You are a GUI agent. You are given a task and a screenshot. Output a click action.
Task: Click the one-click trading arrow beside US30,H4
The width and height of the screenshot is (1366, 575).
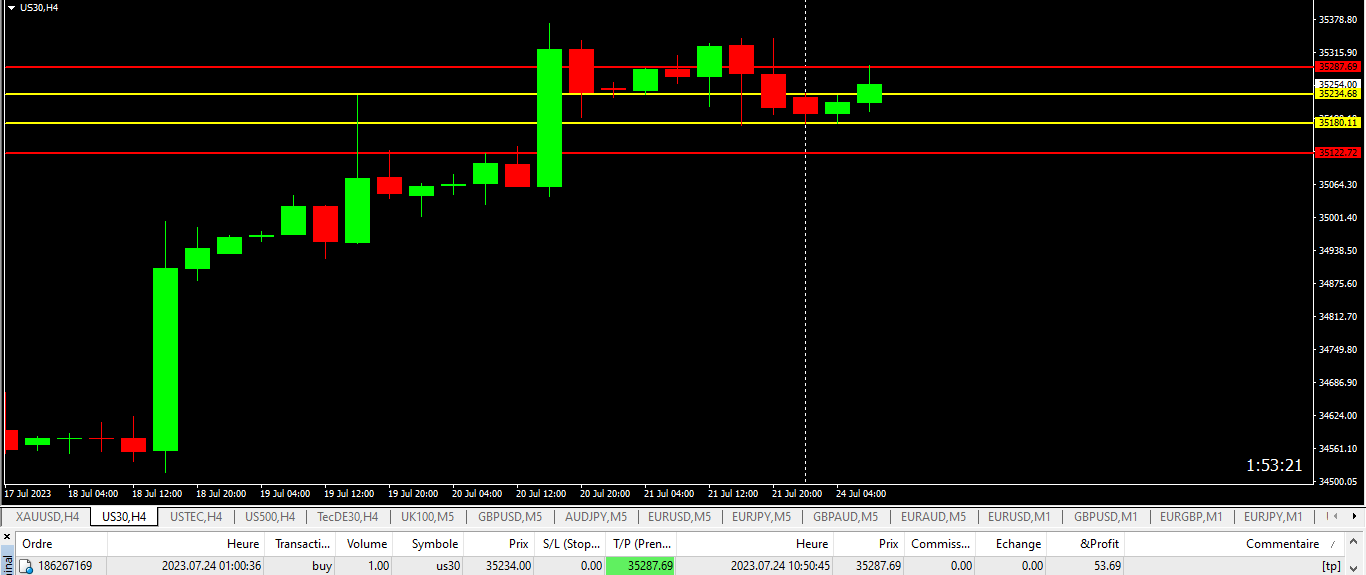pyautogui.click(x=11, y=7)
